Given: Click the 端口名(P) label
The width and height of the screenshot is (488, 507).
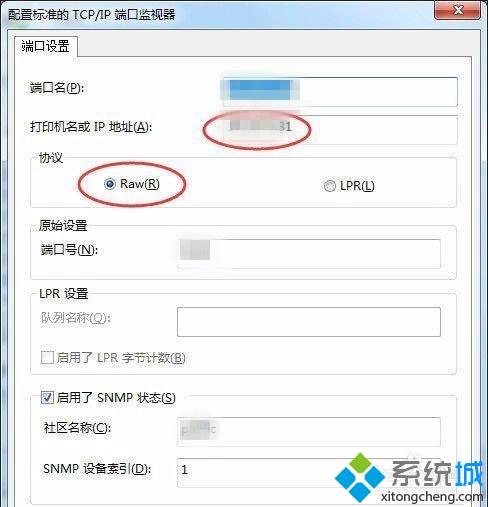Looking at the screenshot, I should click(x=57, y=88).
